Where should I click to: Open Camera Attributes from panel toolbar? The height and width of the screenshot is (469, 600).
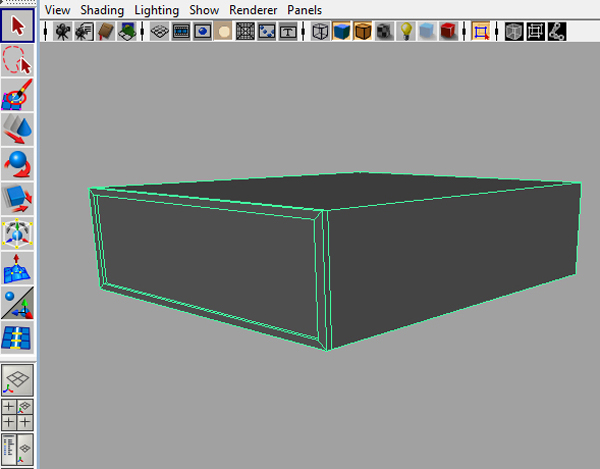pyautogui.click(x=84, y=31)
